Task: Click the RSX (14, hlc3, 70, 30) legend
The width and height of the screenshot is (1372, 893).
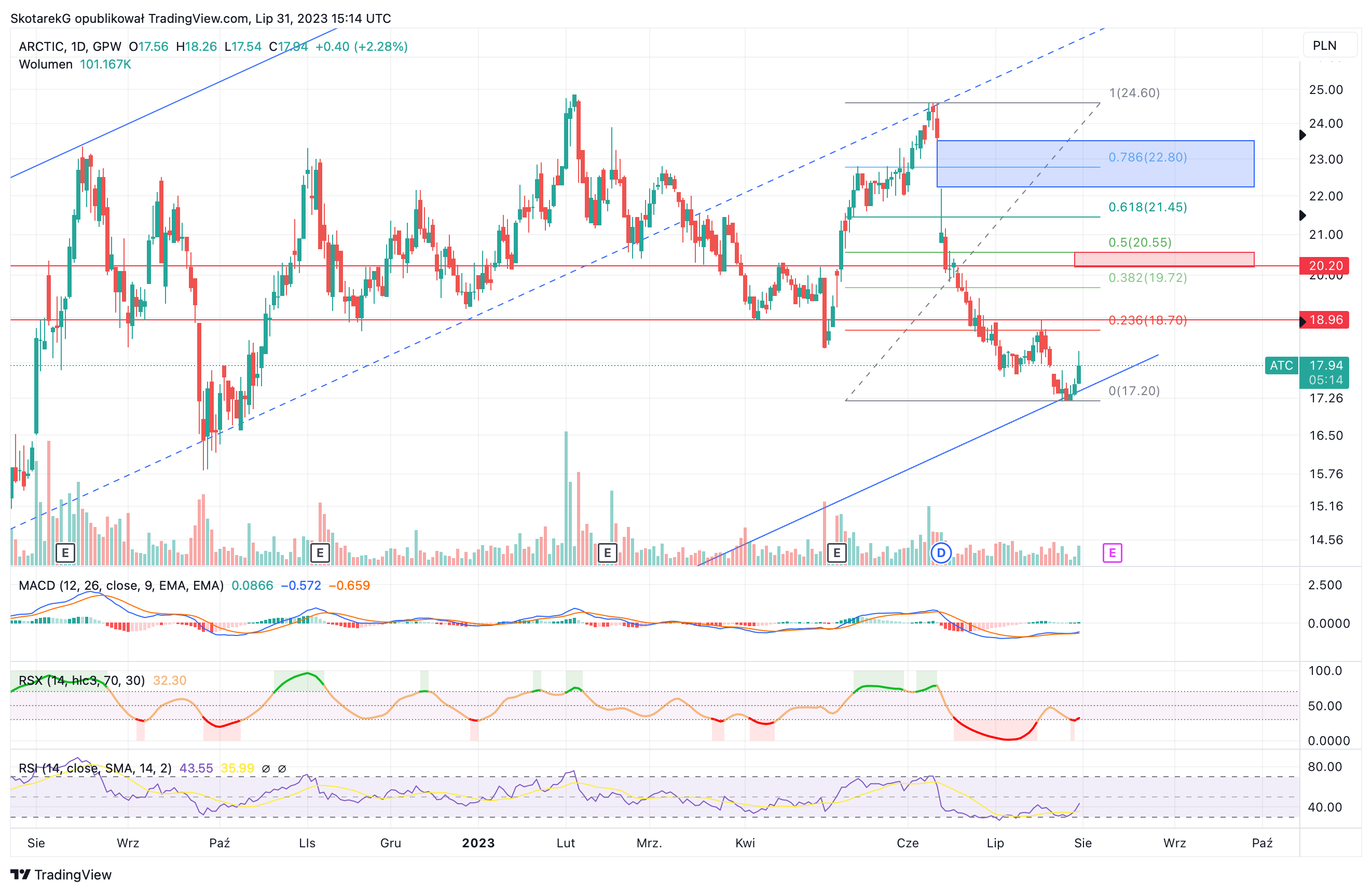Action: click(81, 681)
